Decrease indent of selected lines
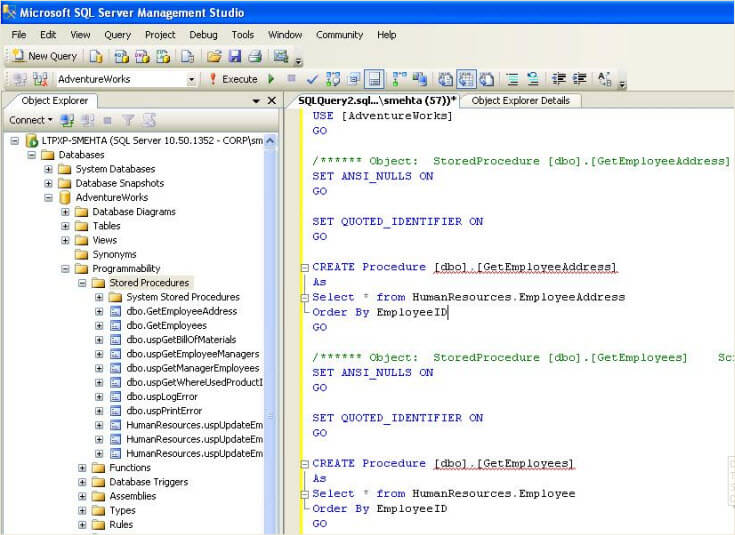The image size is (735, 535). pos(559,79)
